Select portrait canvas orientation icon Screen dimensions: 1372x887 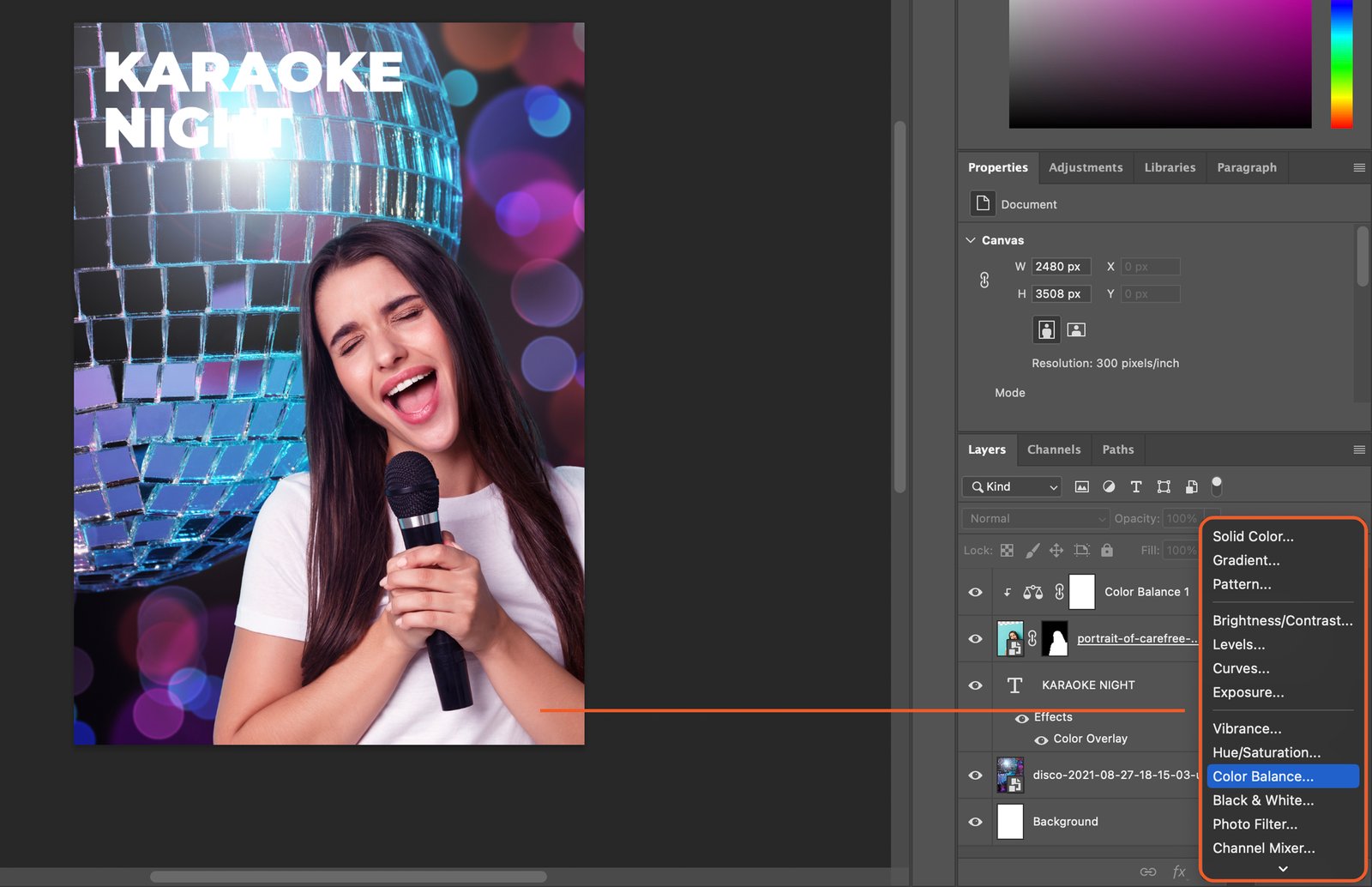tap(1046, 329)
